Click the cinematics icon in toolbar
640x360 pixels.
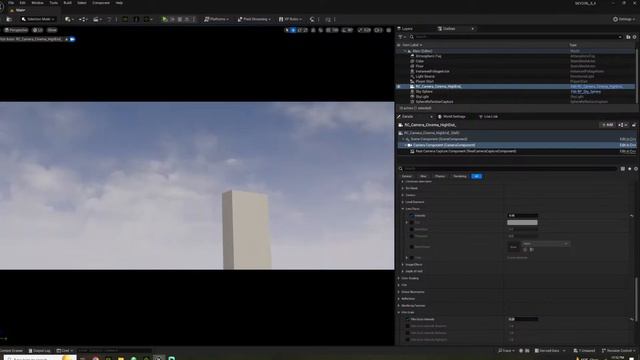pyautogui.click(x=97, y=19)
